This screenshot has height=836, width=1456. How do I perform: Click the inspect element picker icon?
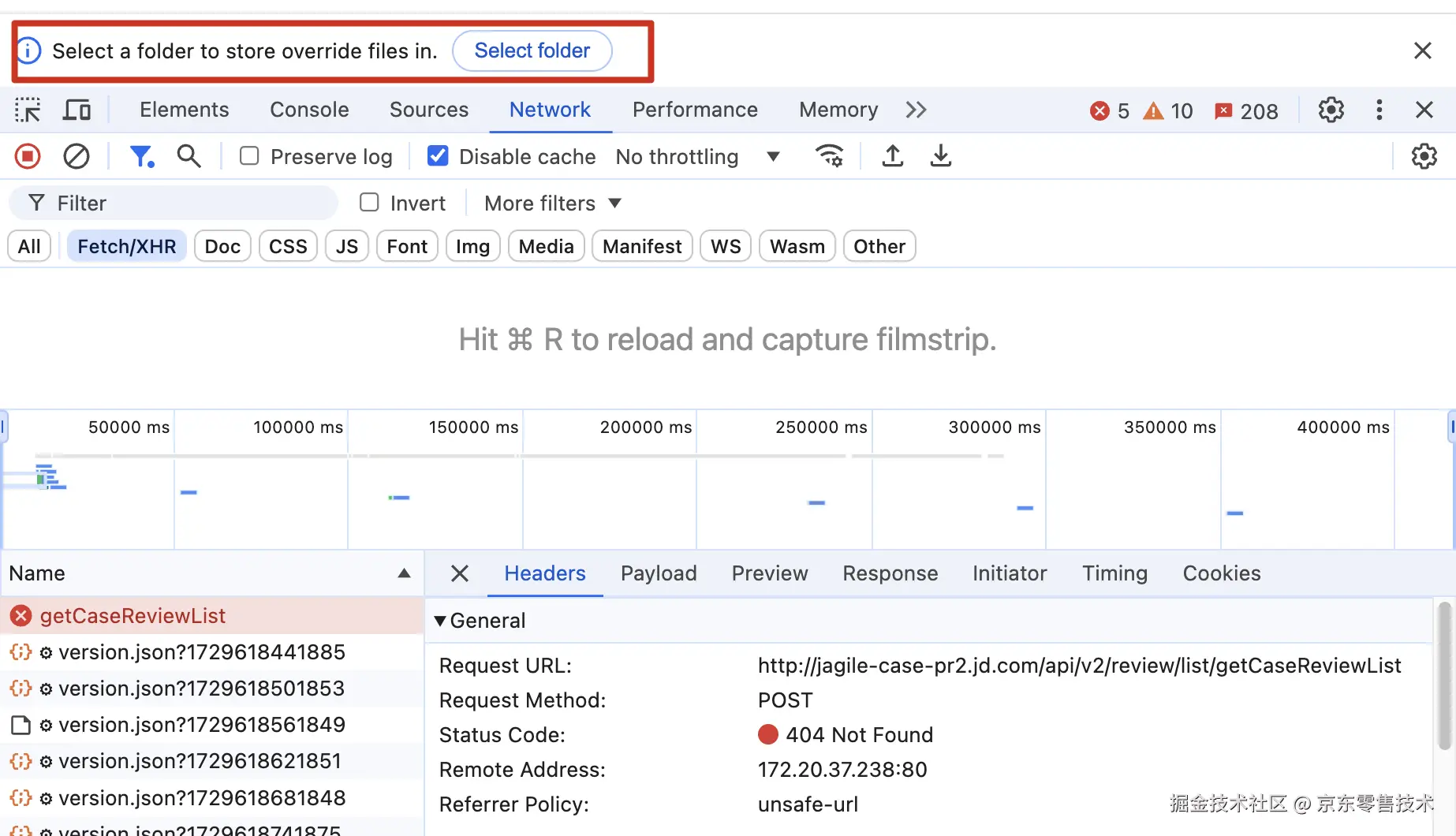(x=28, y=110)
